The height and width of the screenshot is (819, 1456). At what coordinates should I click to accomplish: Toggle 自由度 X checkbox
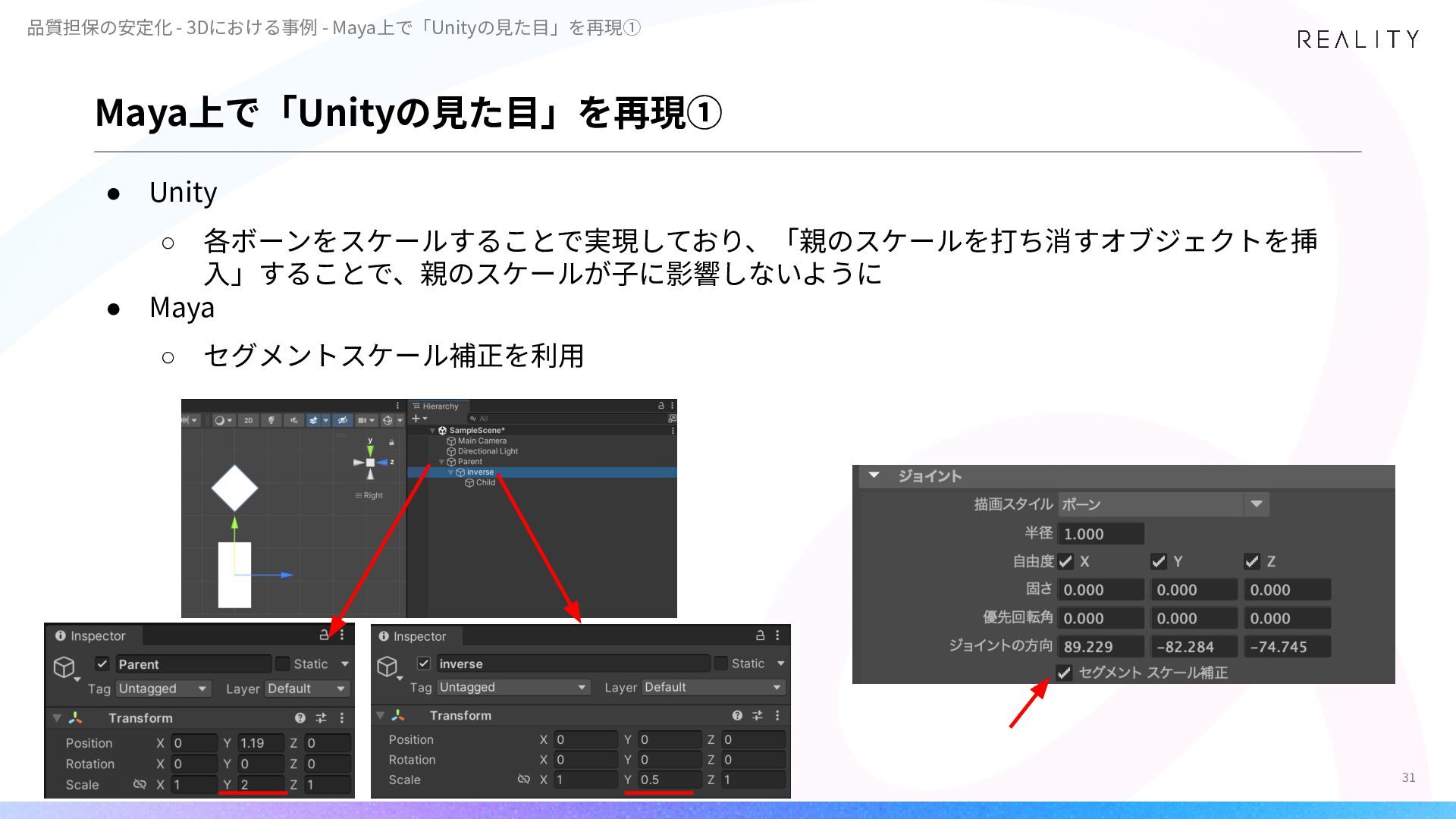point(1065,562)
